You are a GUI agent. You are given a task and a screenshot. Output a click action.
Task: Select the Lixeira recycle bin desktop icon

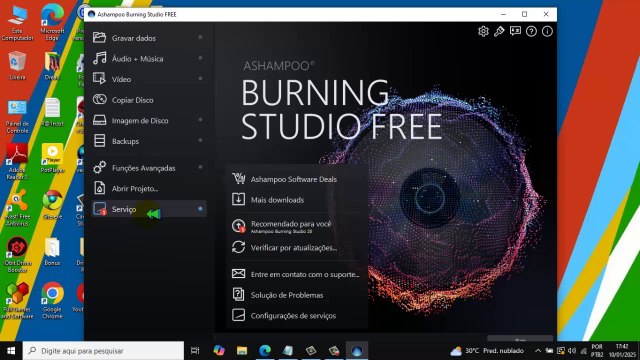[17, 65]
